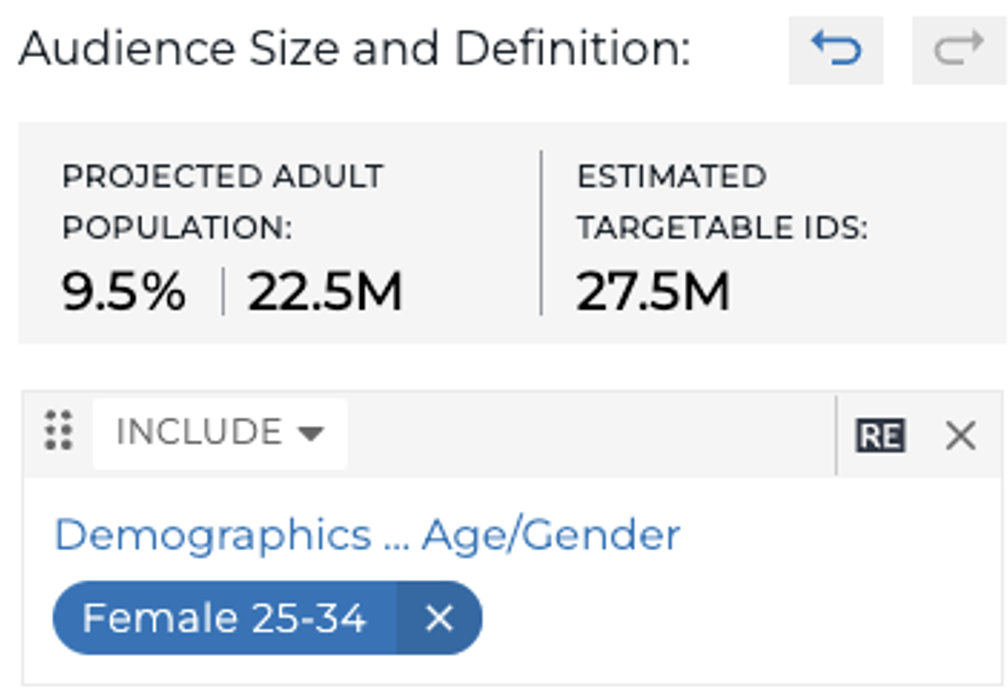The height and width of the screenshot is (688, 1008).
Task: Click the drag handle dots icon
Action: coord(58,430)
